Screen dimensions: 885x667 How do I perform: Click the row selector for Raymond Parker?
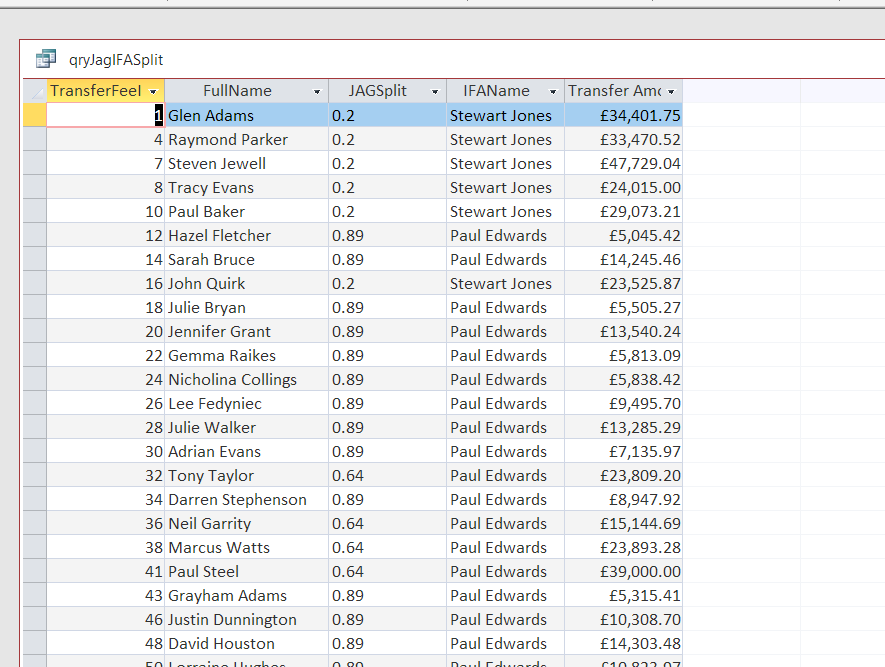(35, 139)
